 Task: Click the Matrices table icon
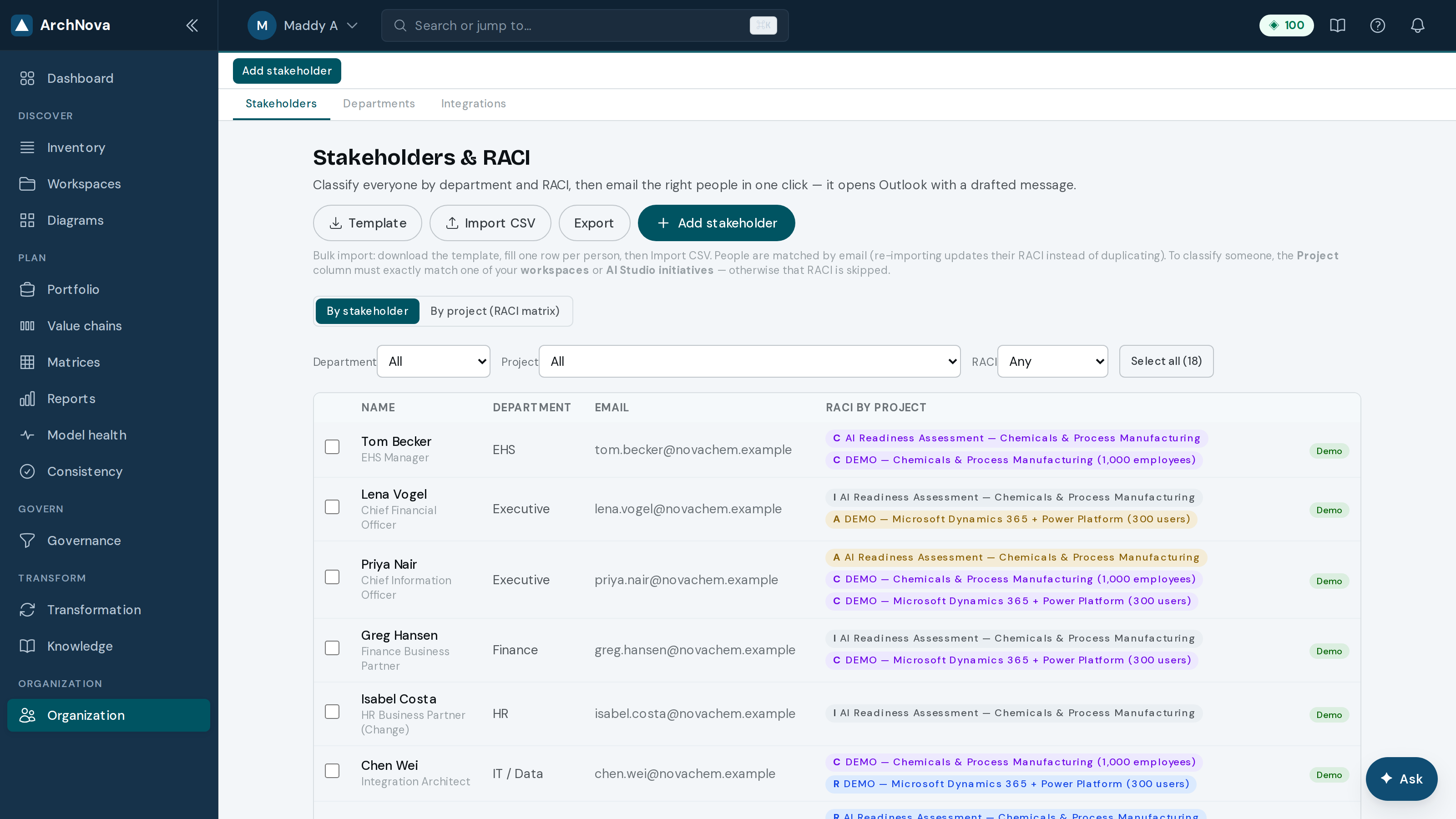tap(27, 362)
